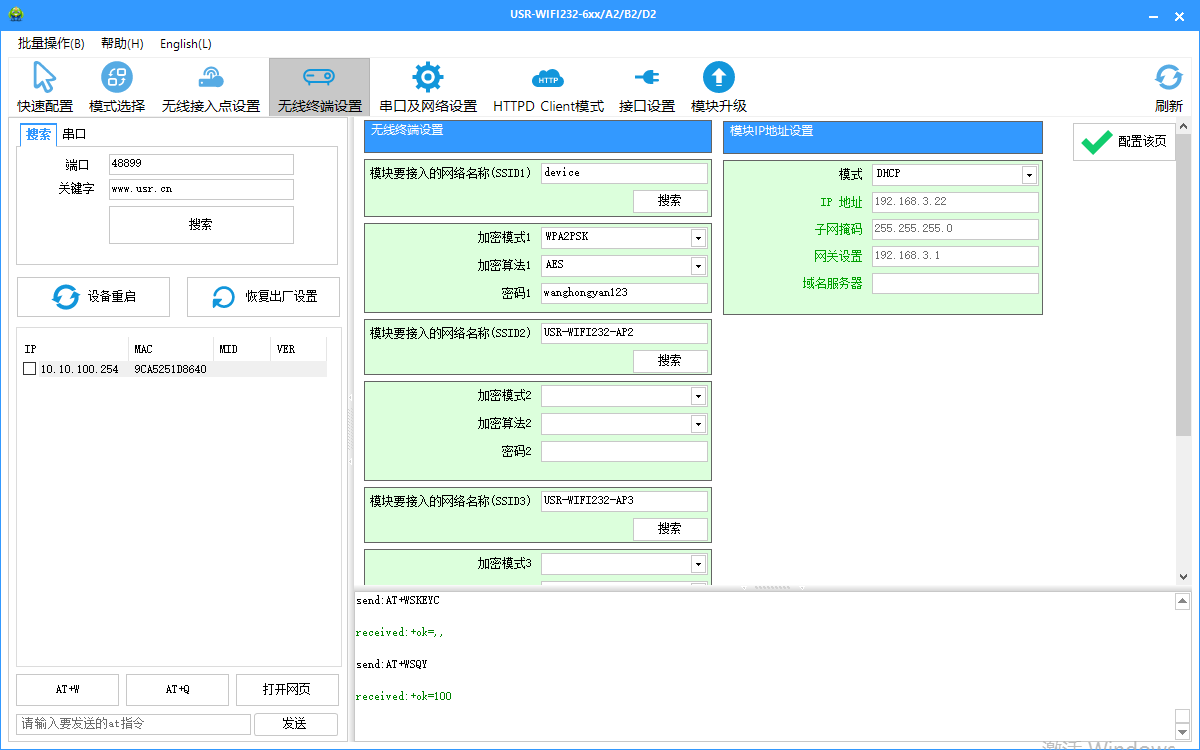Click the 子网掩码 field 255.255.255.0
1200x750 pixels.
[x=955, y=229]
